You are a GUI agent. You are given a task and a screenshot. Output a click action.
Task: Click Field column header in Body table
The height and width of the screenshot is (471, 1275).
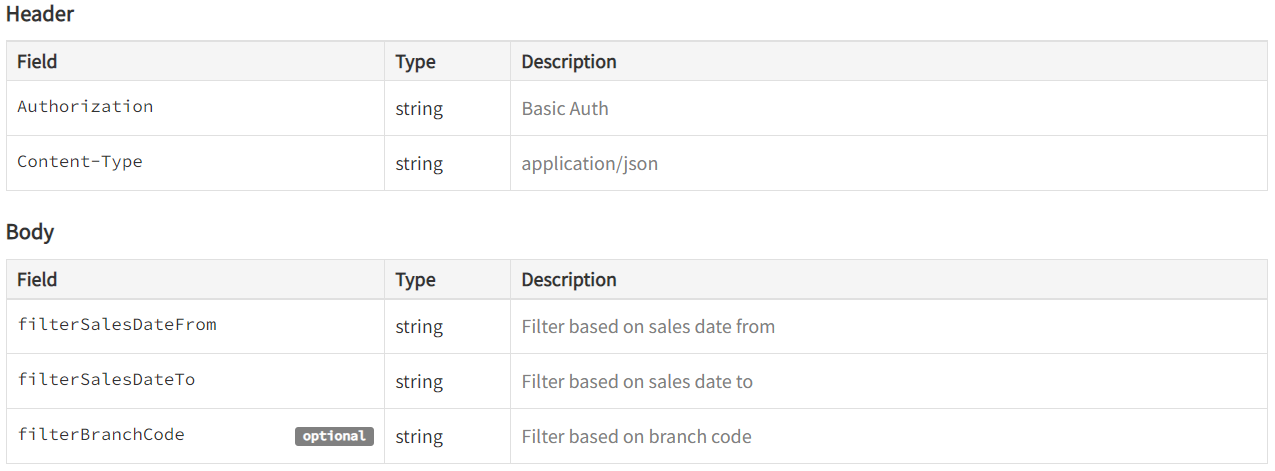tap(37, 279)
